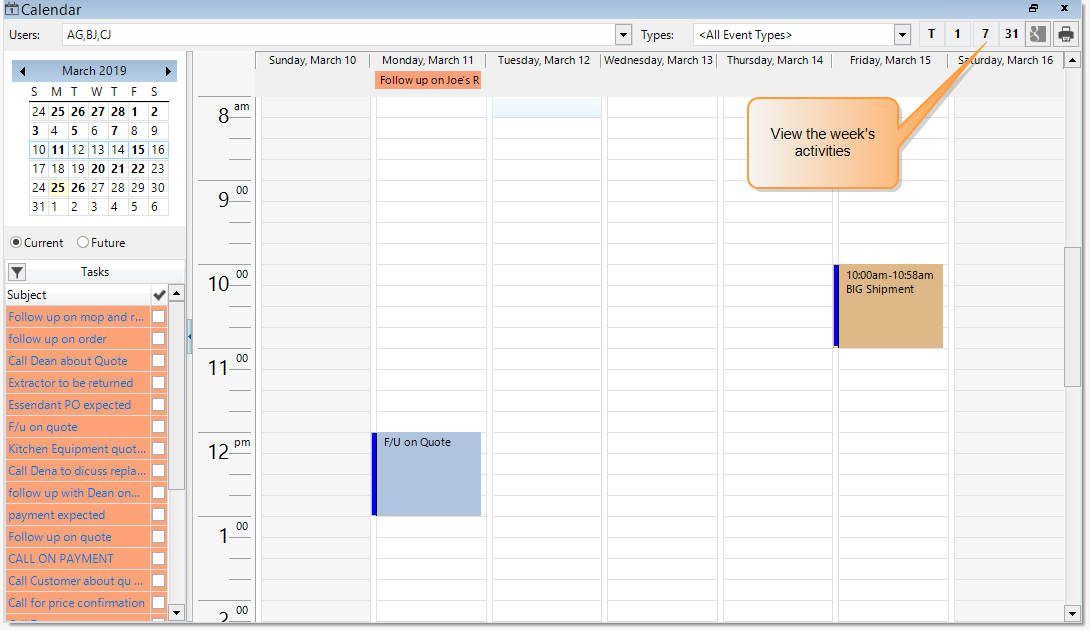Image resolution: width=1090 pixels, height=630 pixels.
Task: Open the Users selection dropdown
Action: pyautogui.click(x=622, y=34)
